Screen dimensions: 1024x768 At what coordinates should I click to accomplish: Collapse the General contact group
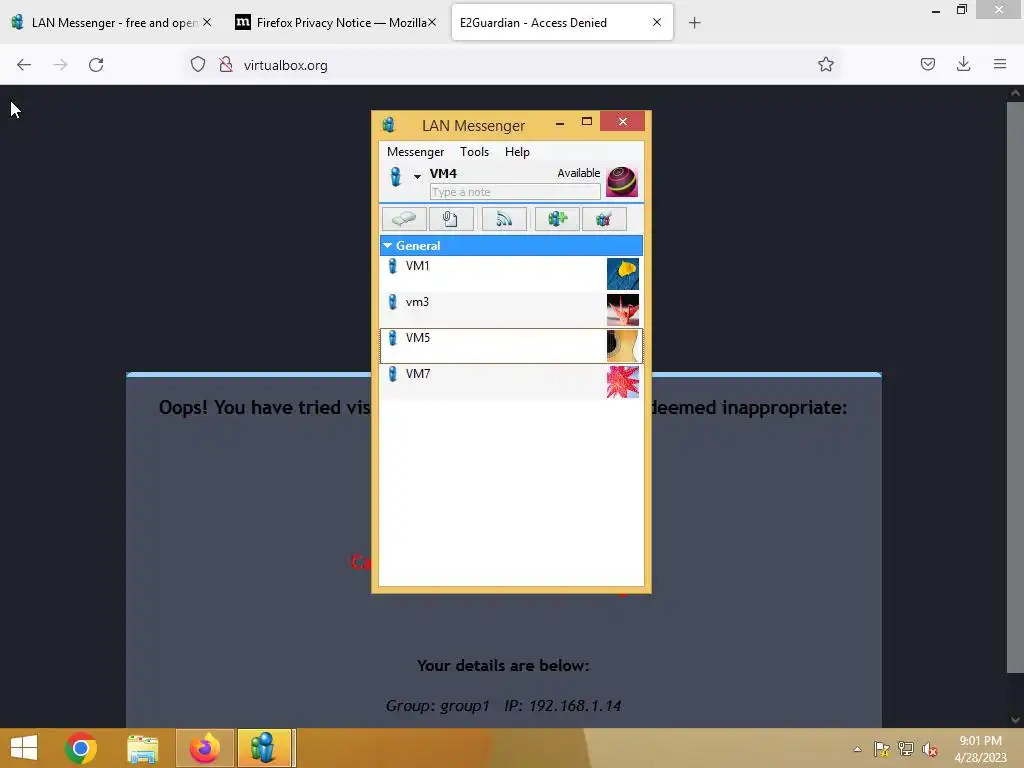pyautogui.click(x=387, y=246)
